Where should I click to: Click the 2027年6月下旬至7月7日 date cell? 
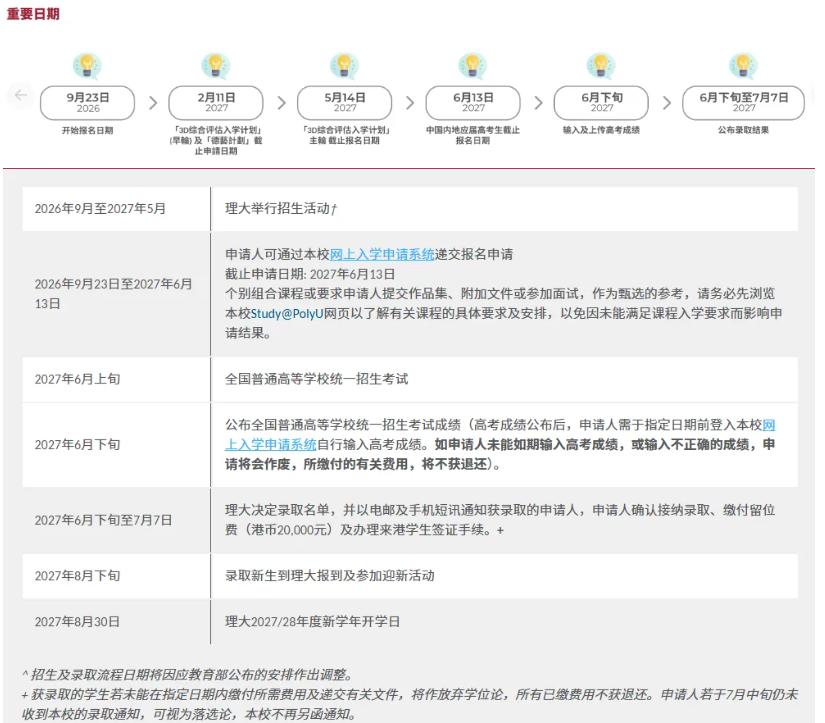(x=116, y=520)
